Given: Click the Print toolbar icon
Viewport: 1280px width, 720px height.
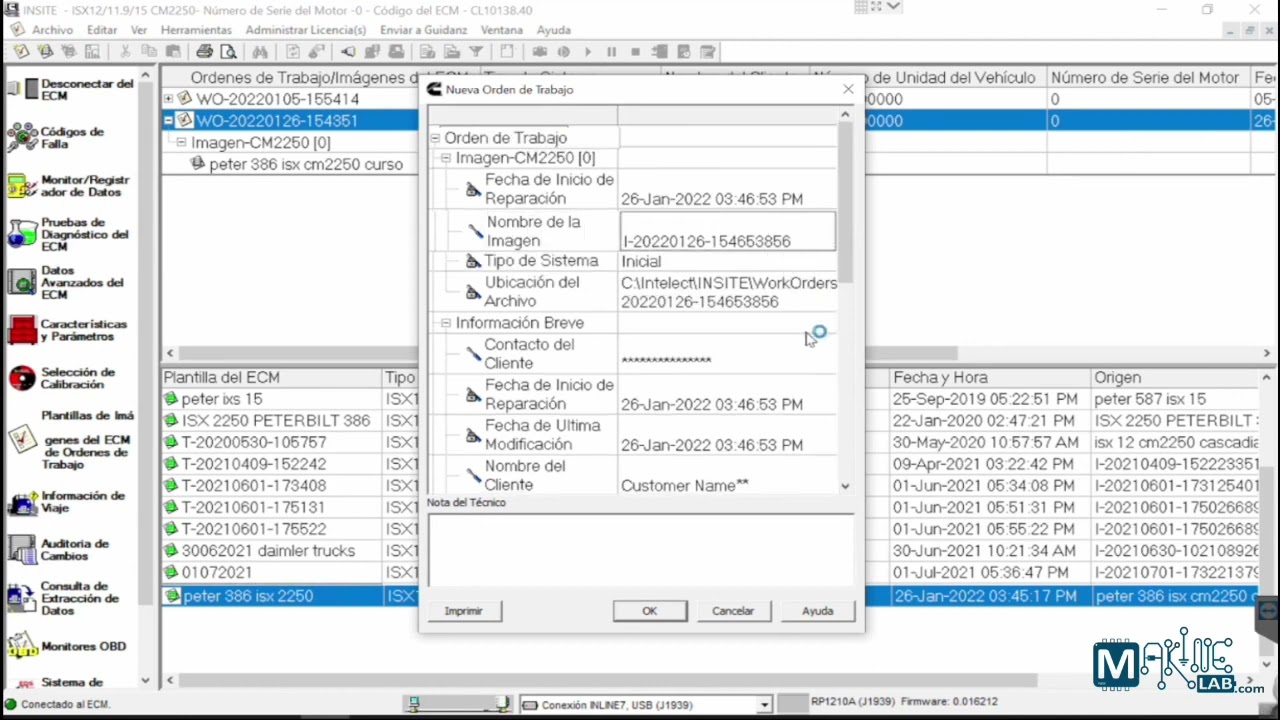Looking at the screenshot, I should pyautogui.click(x=204, y=52).
